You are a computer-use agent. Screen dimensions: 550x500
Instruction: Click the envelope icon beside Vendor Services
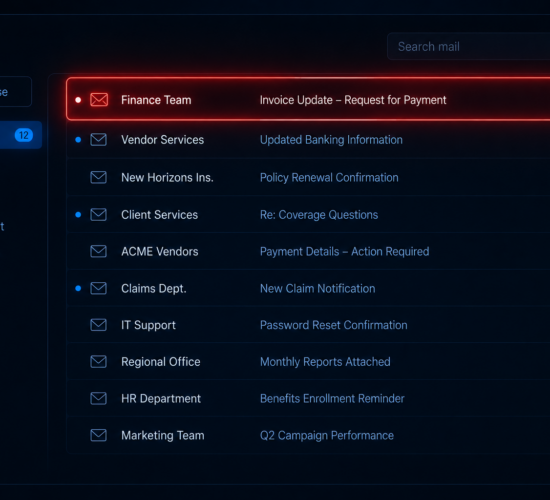point(99,140)
